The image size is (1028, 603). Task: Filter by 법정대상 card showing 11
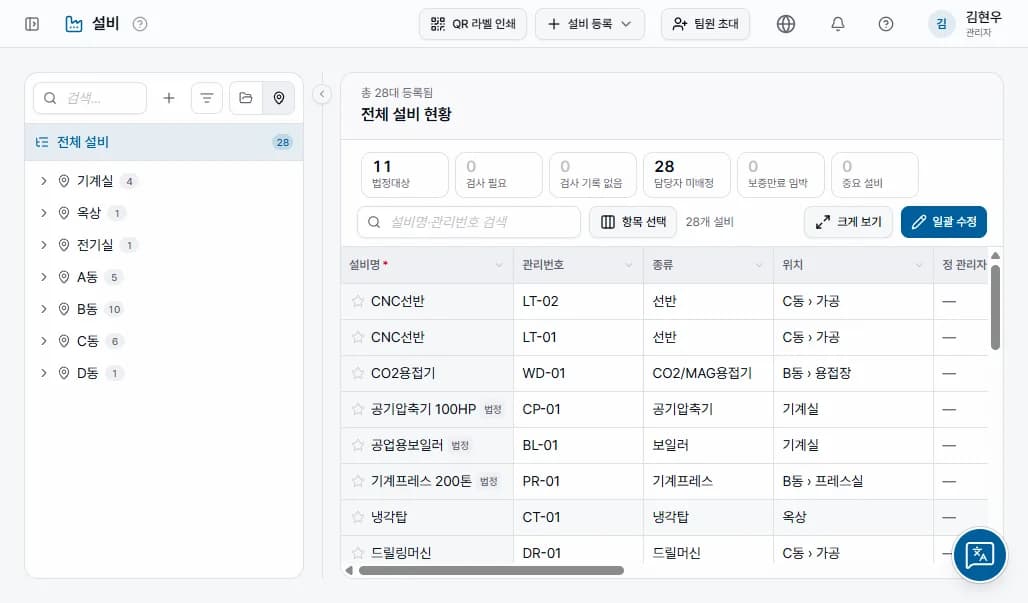coord(405,174)
